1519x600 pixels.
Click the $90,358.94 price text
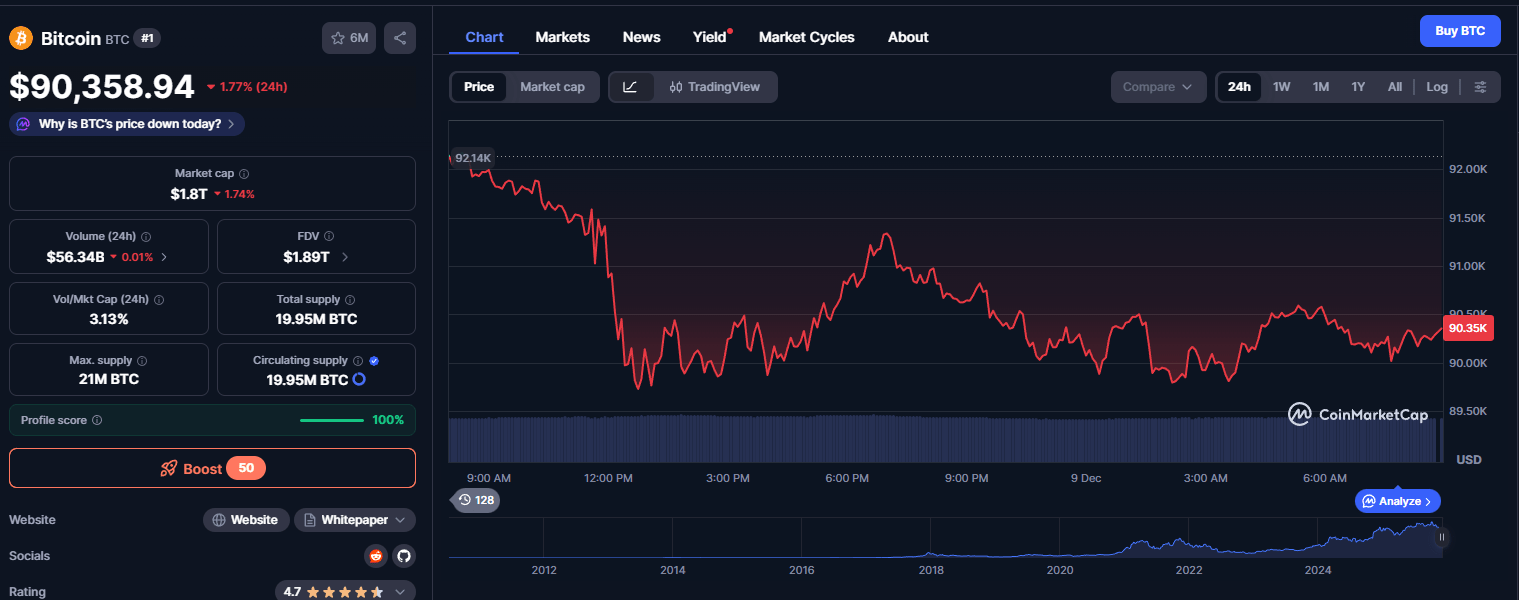pos(102,87)
